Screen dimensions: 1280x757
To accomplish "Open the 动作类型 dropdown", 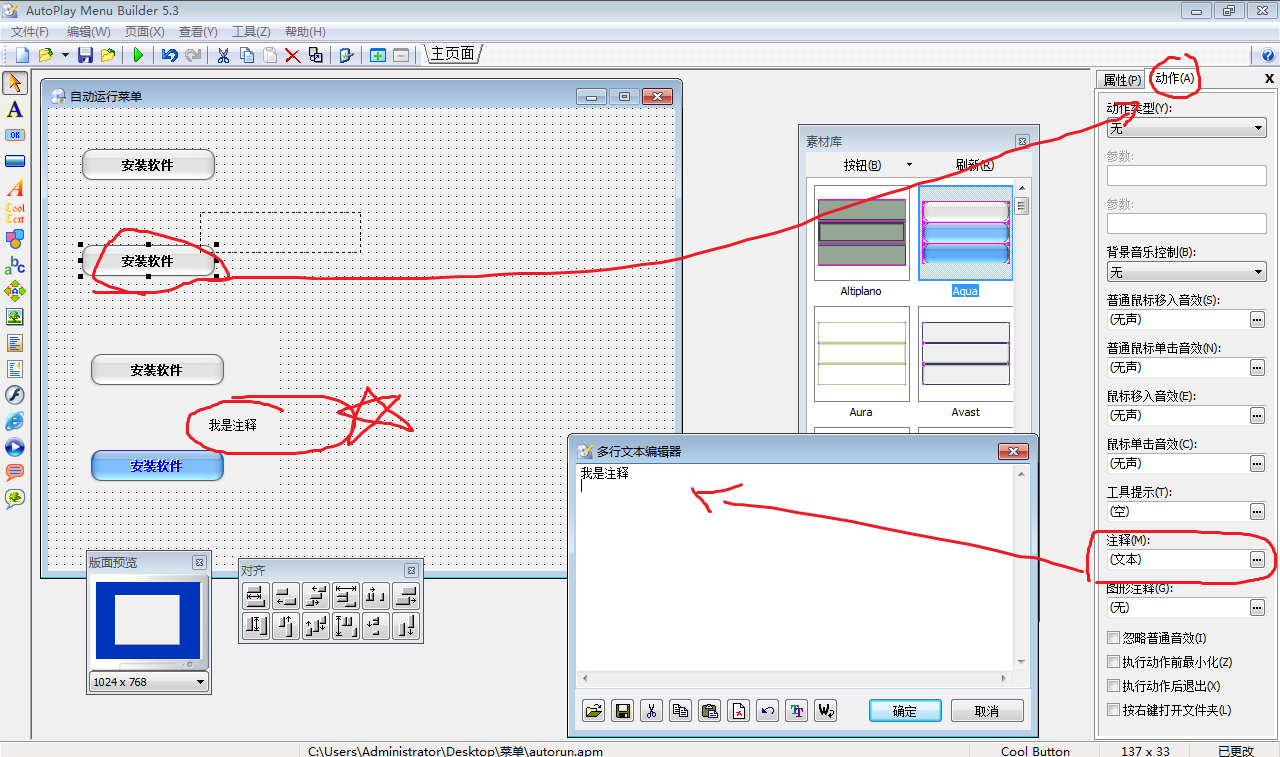I will click(x=1186, y=128).
